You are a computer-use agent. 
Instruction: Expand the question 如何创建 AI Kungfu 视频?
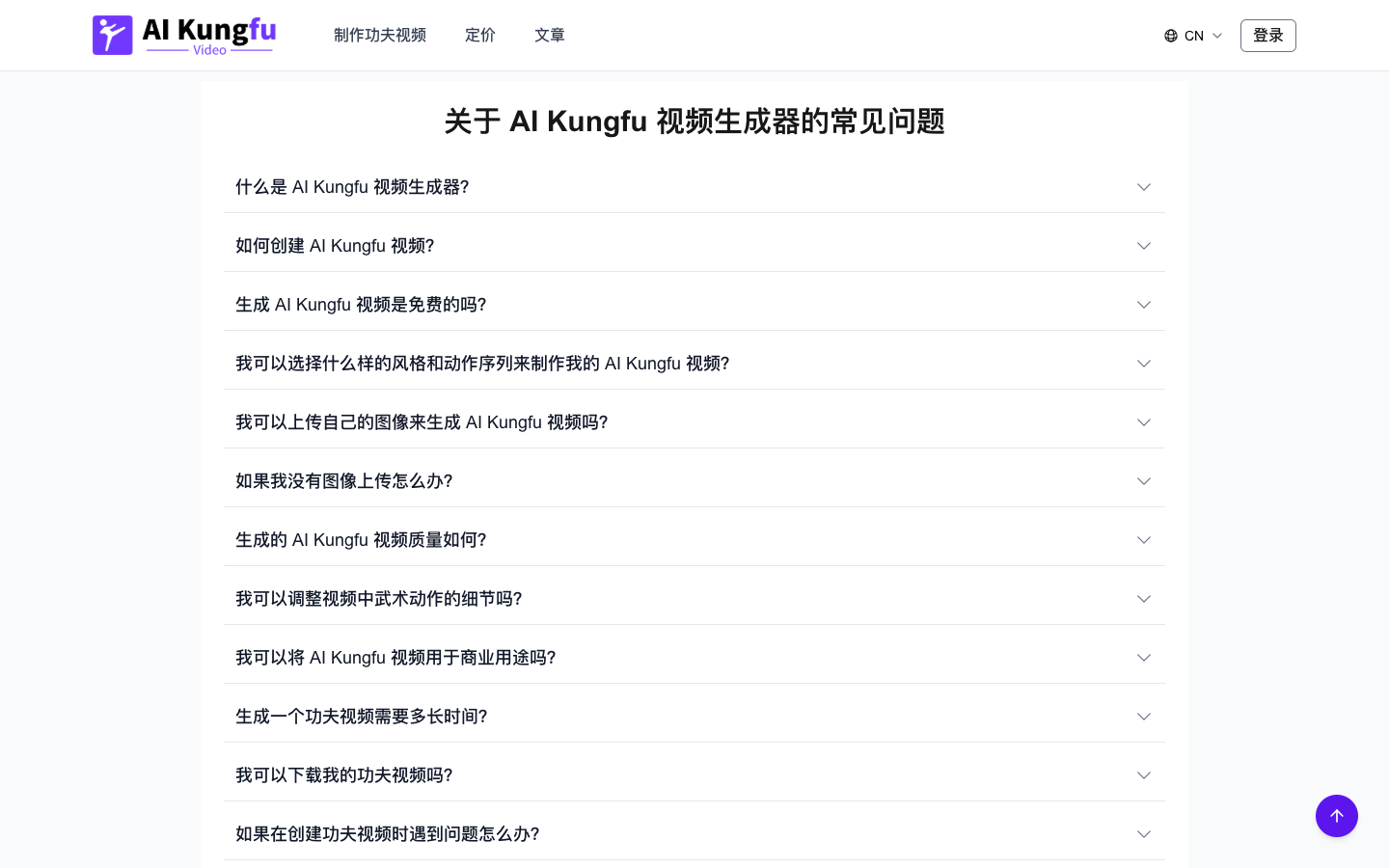click(694, 246)
